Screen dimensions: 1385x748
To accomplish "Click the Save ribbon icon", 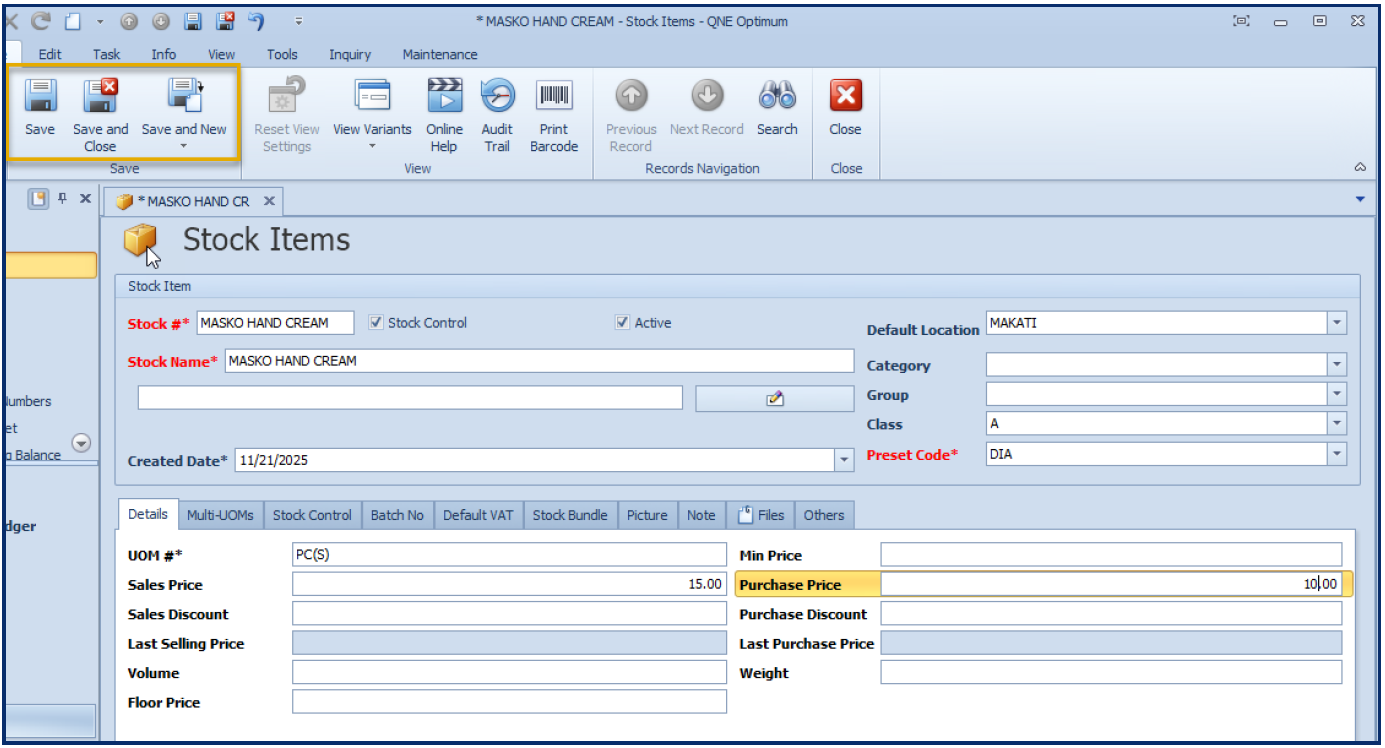I will pyautogui.click(x=40, y=96).
